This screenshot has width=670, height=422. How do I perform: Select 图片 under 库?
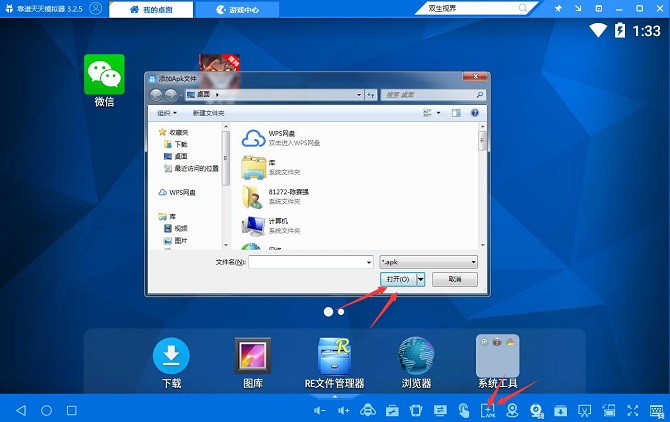click(176, 241)
